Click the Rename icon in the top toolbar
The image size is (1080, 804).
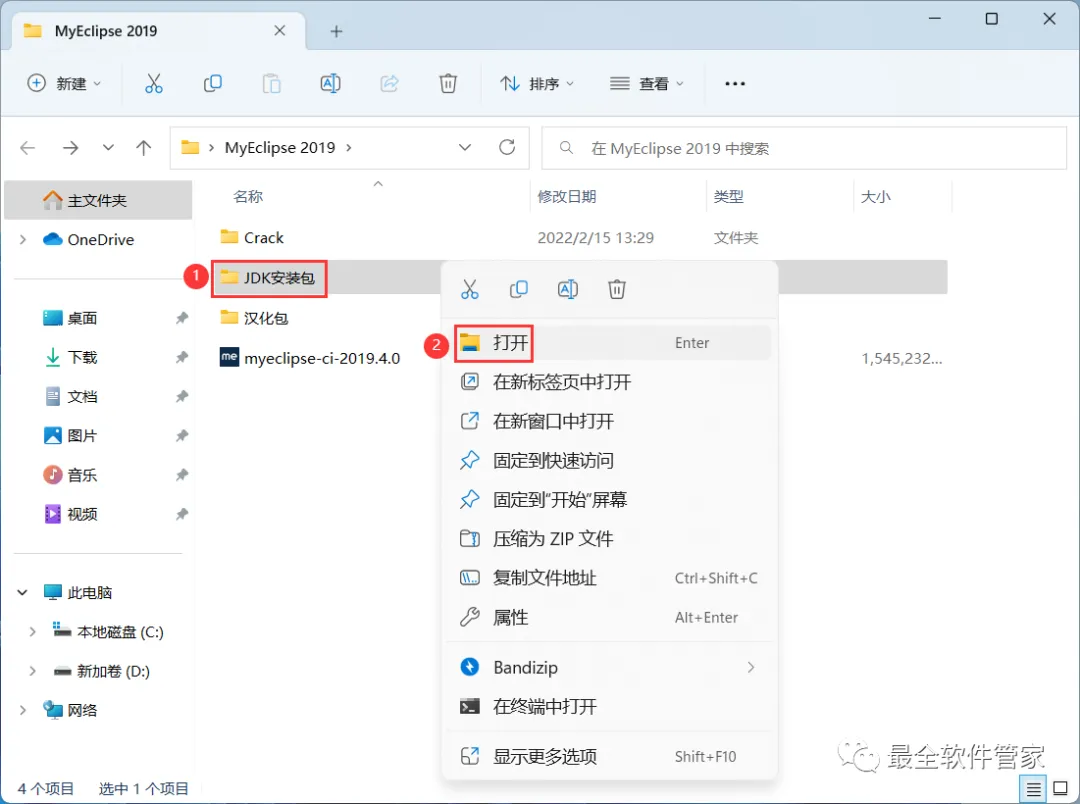(331, 84)
